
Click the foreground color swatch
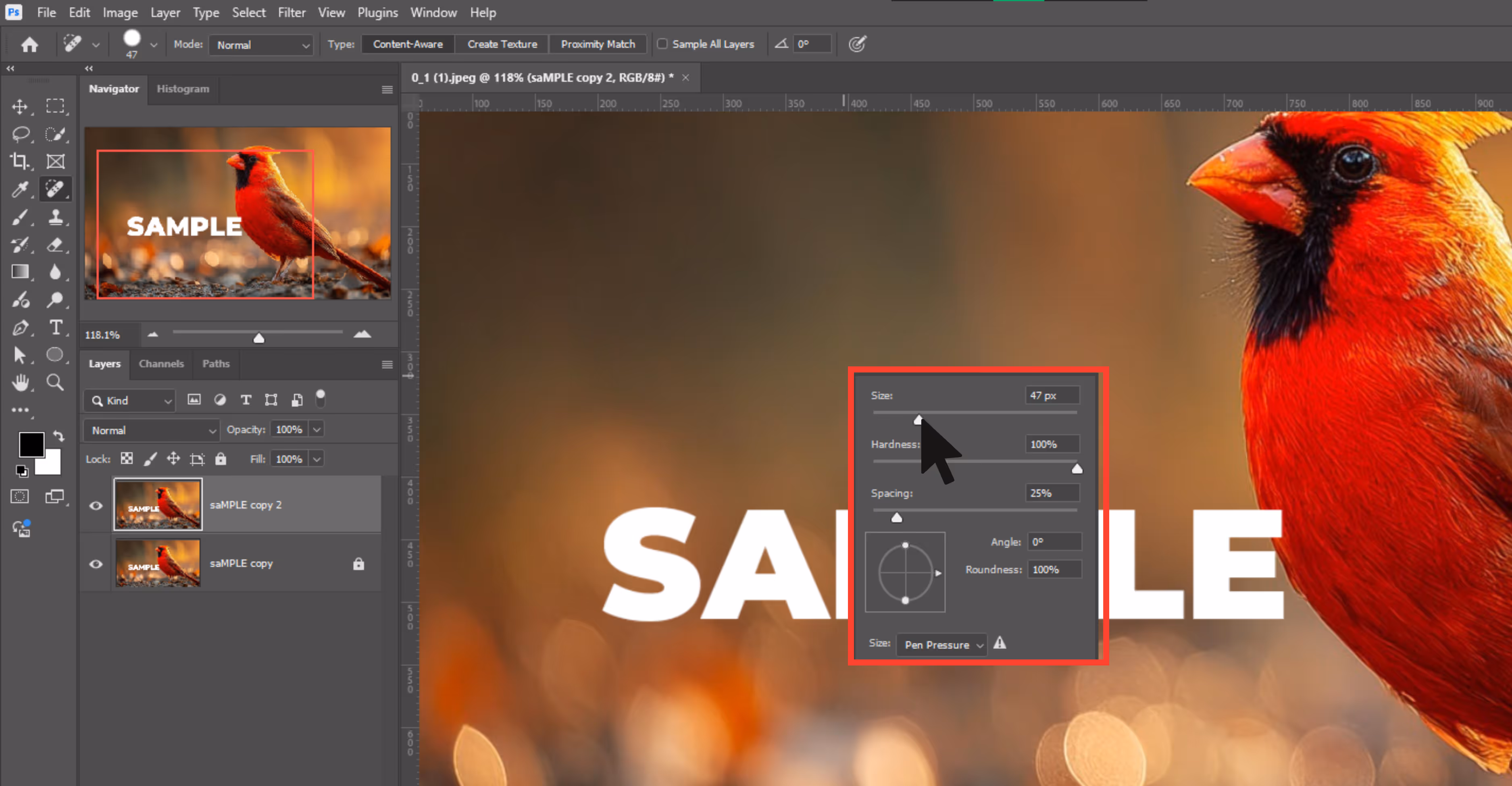click(x=31, y=445)
